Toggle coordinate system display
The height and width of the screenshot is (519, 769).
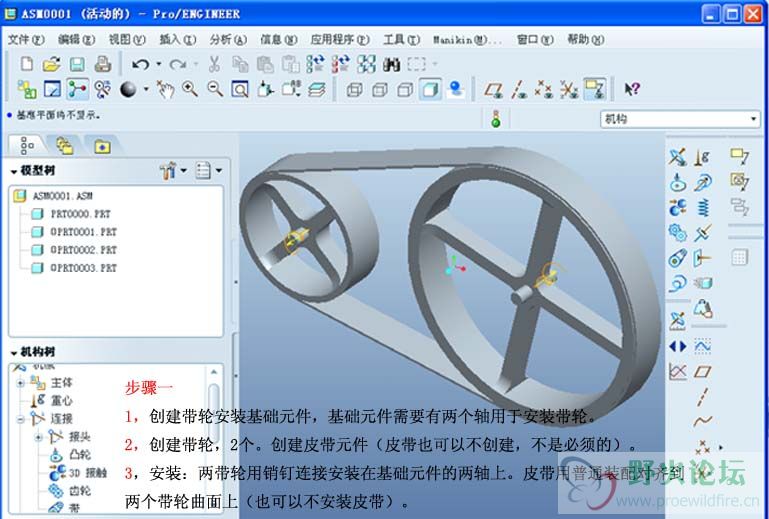(x=569, y=89)
